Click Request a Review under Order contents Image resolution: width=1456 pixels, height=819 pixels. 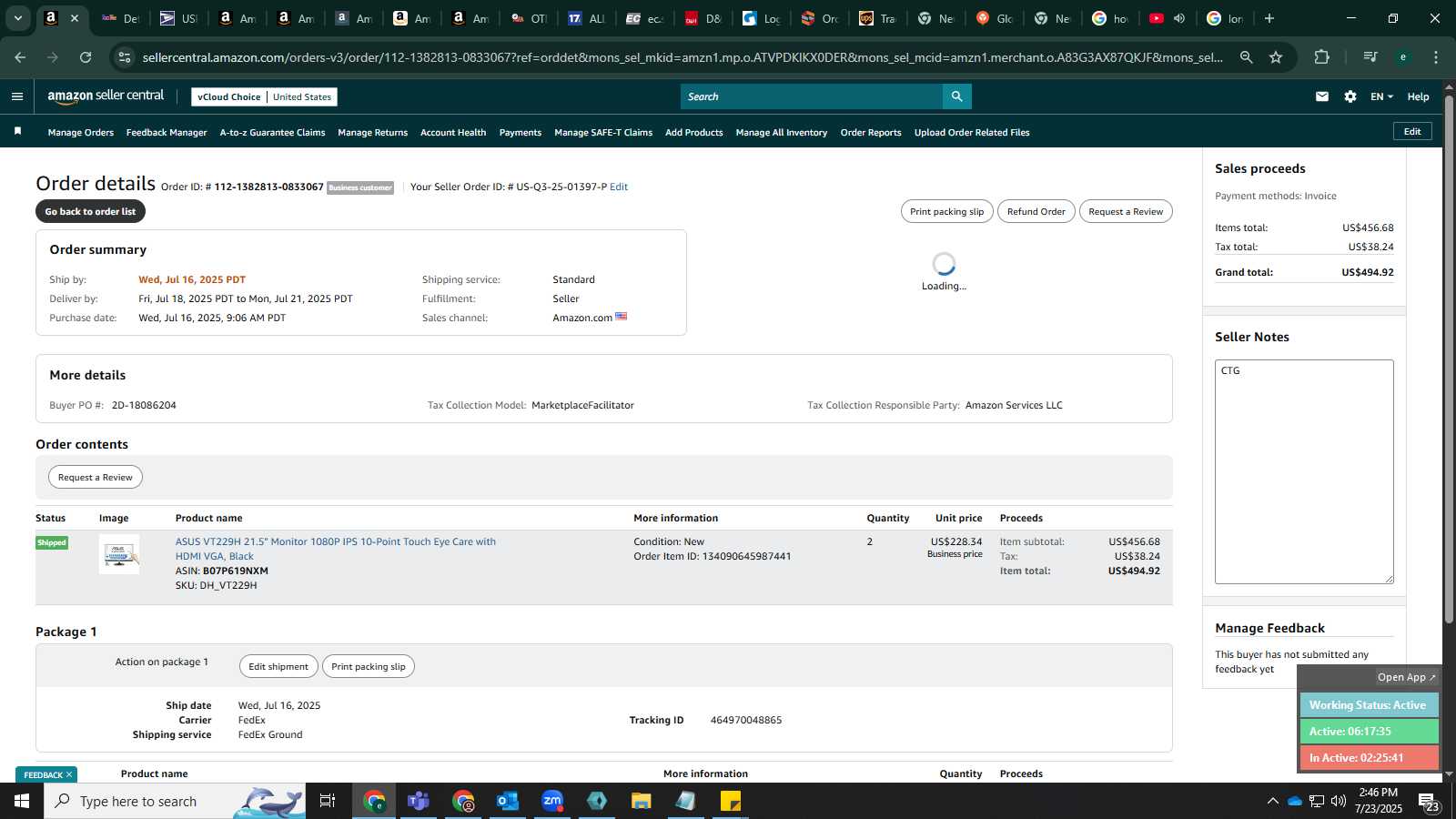coord(96,477)
